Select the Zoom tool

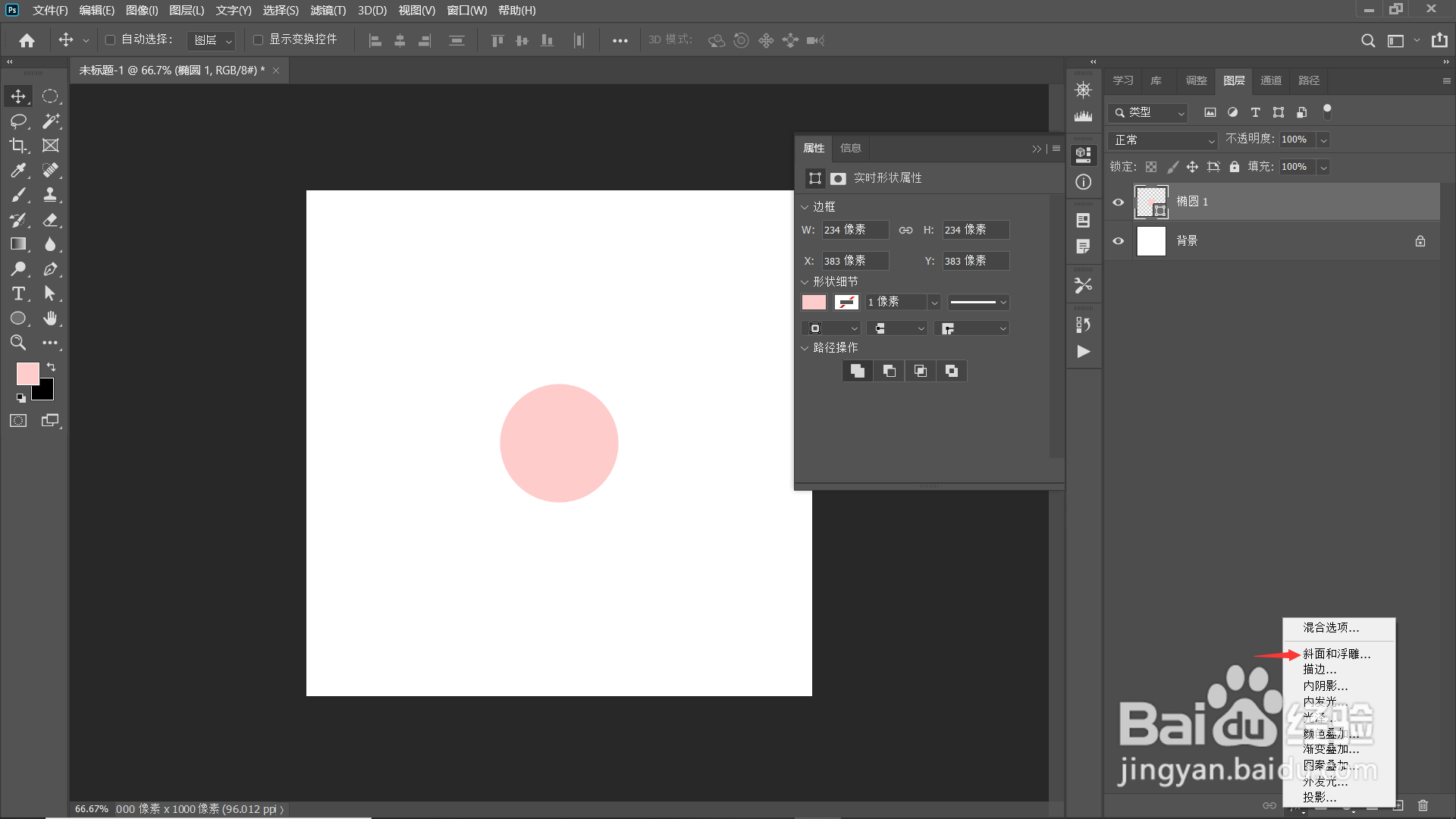(18, 343)
